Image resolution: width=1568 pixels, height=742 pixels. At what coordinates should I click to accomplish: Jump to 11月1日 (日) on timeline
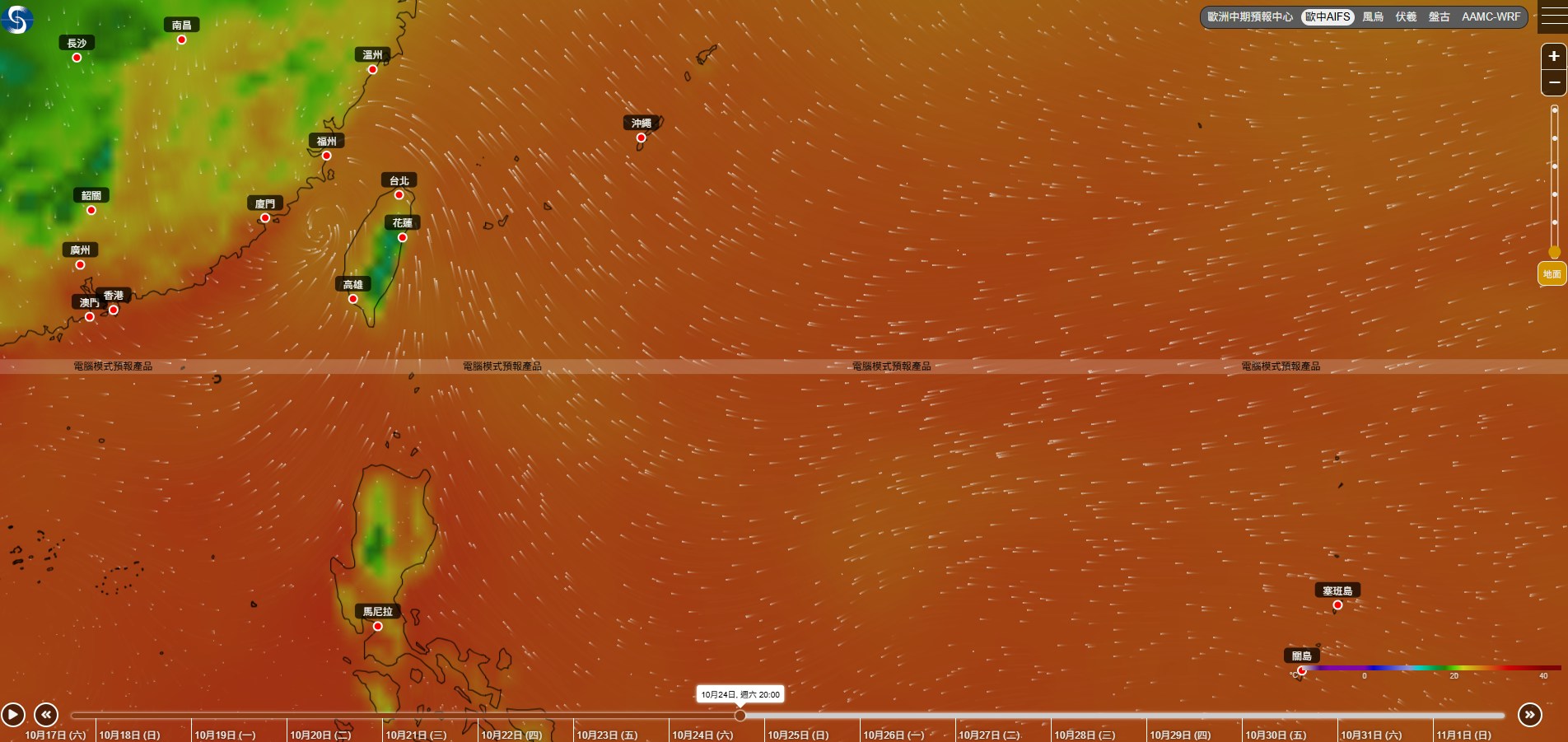(1463, 735)
